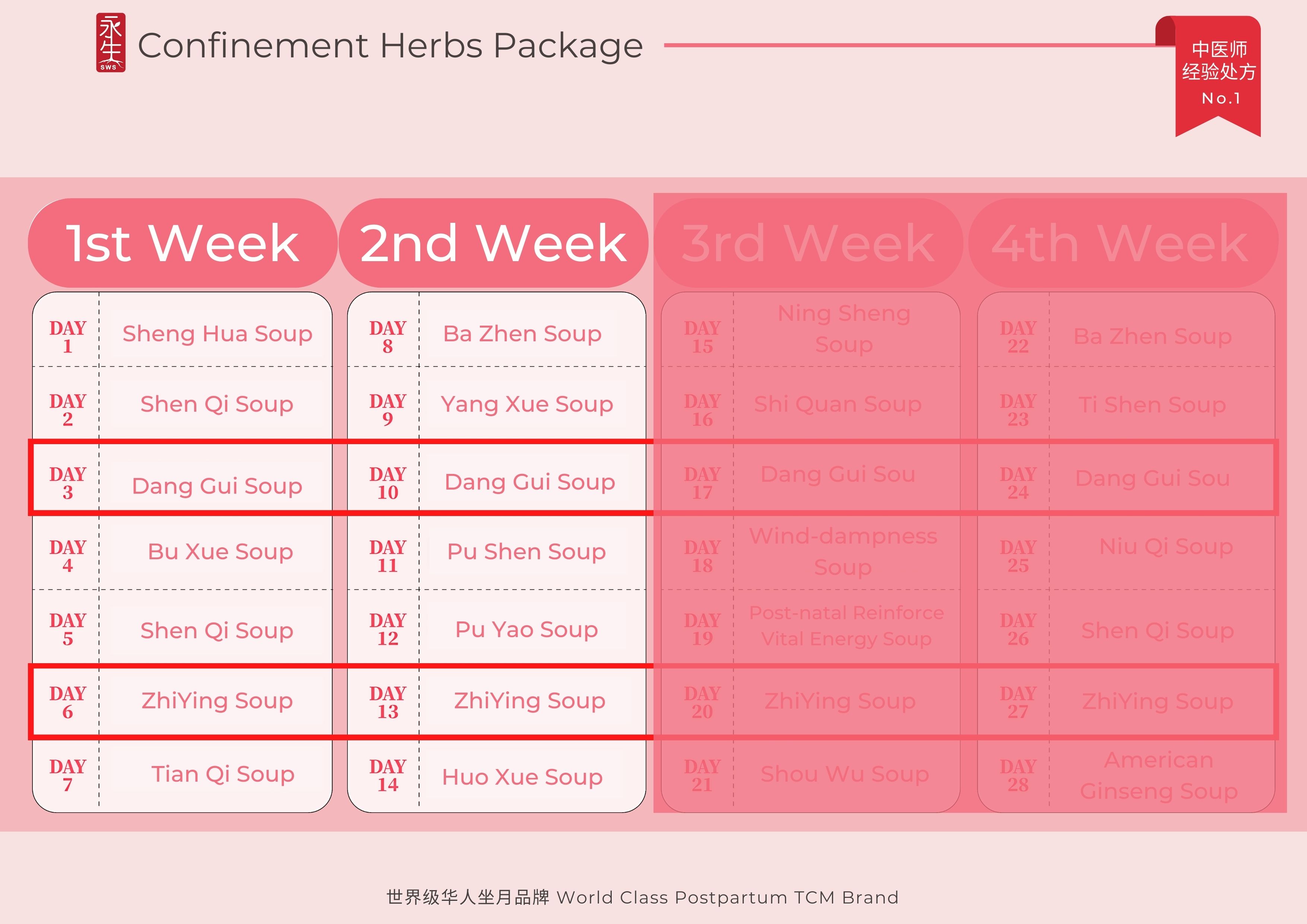Click Sheng Hua Soup on Day 1

pyautogui.click(x=218, y=333)
